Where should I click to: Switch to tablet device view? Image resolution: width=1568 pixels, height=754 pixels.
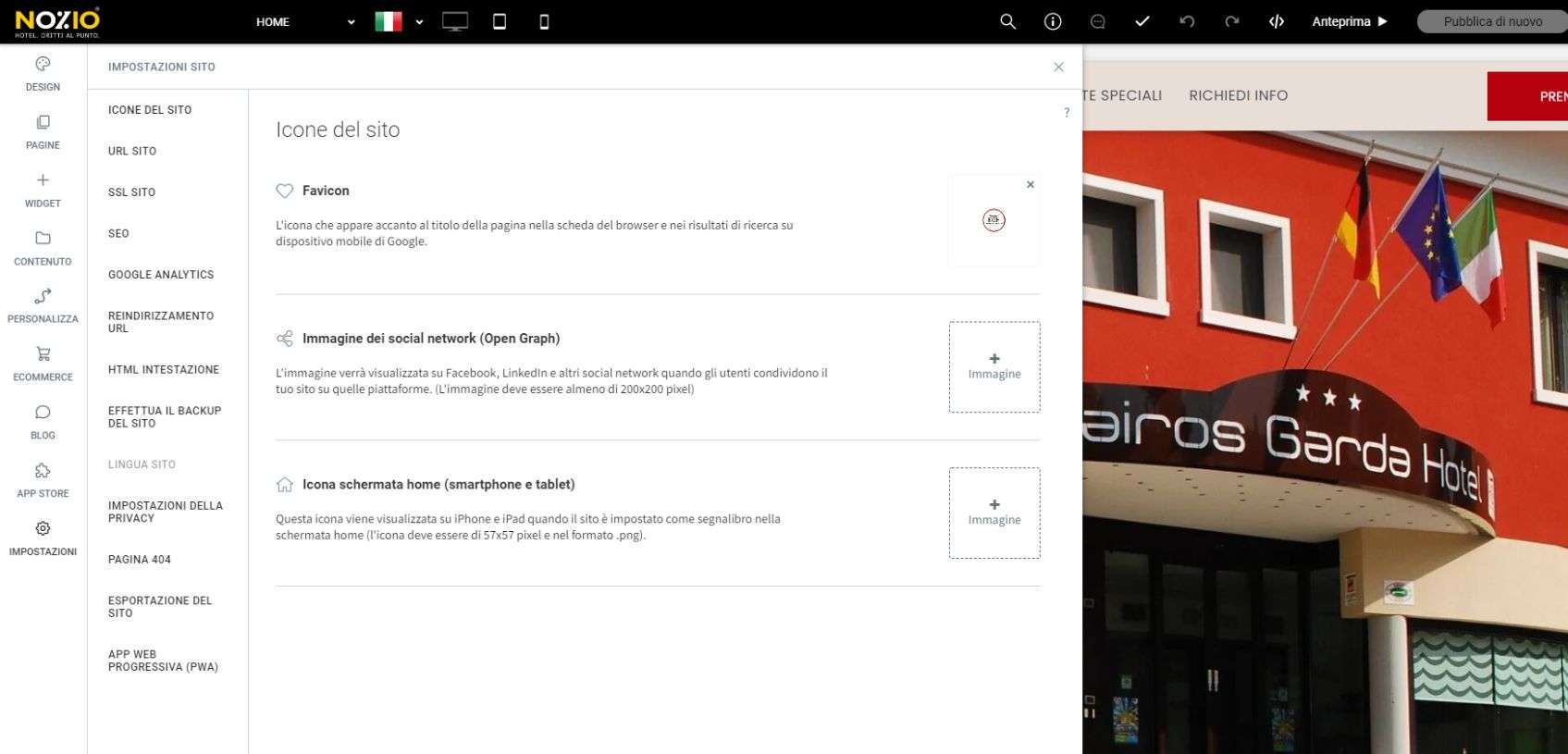click(500, 21)
